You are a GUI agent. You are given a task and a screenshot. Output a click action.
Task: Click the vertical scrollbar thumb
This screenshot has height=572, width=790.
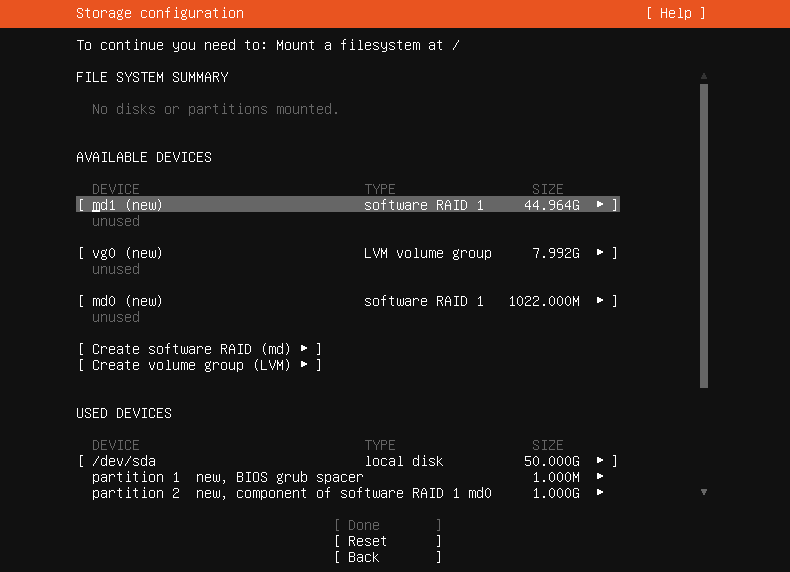tap(704, 236)
